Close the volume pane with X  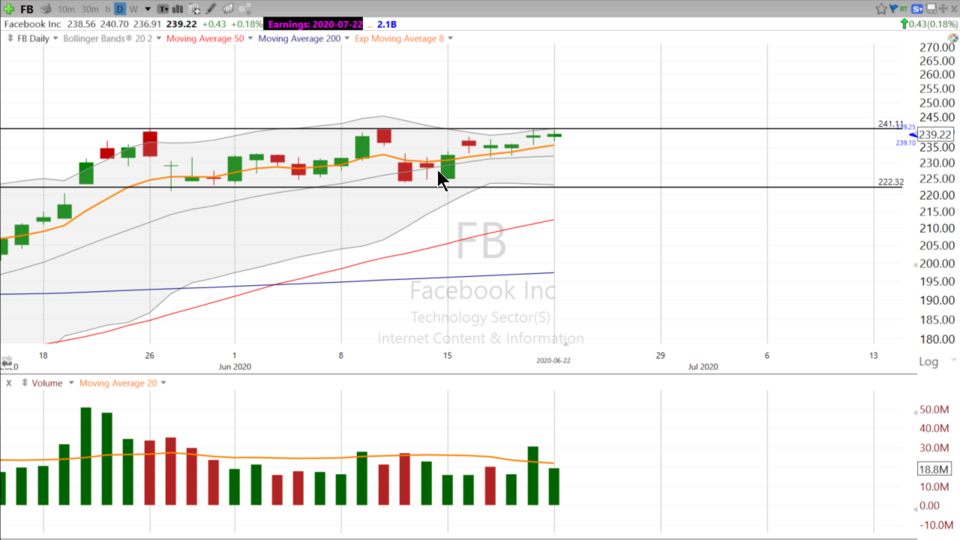click(9, 383)
